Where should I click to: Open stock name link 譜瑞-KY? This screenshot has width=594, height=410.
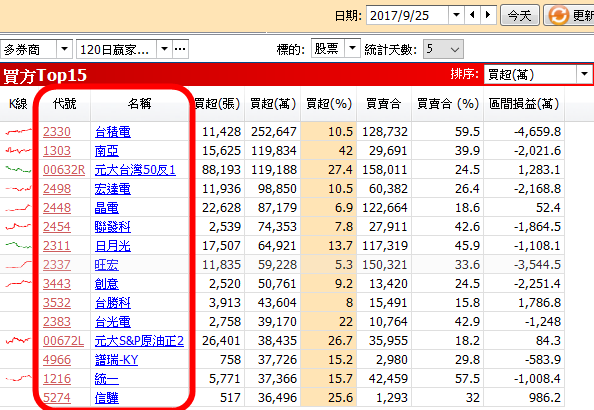click(116, 360)
